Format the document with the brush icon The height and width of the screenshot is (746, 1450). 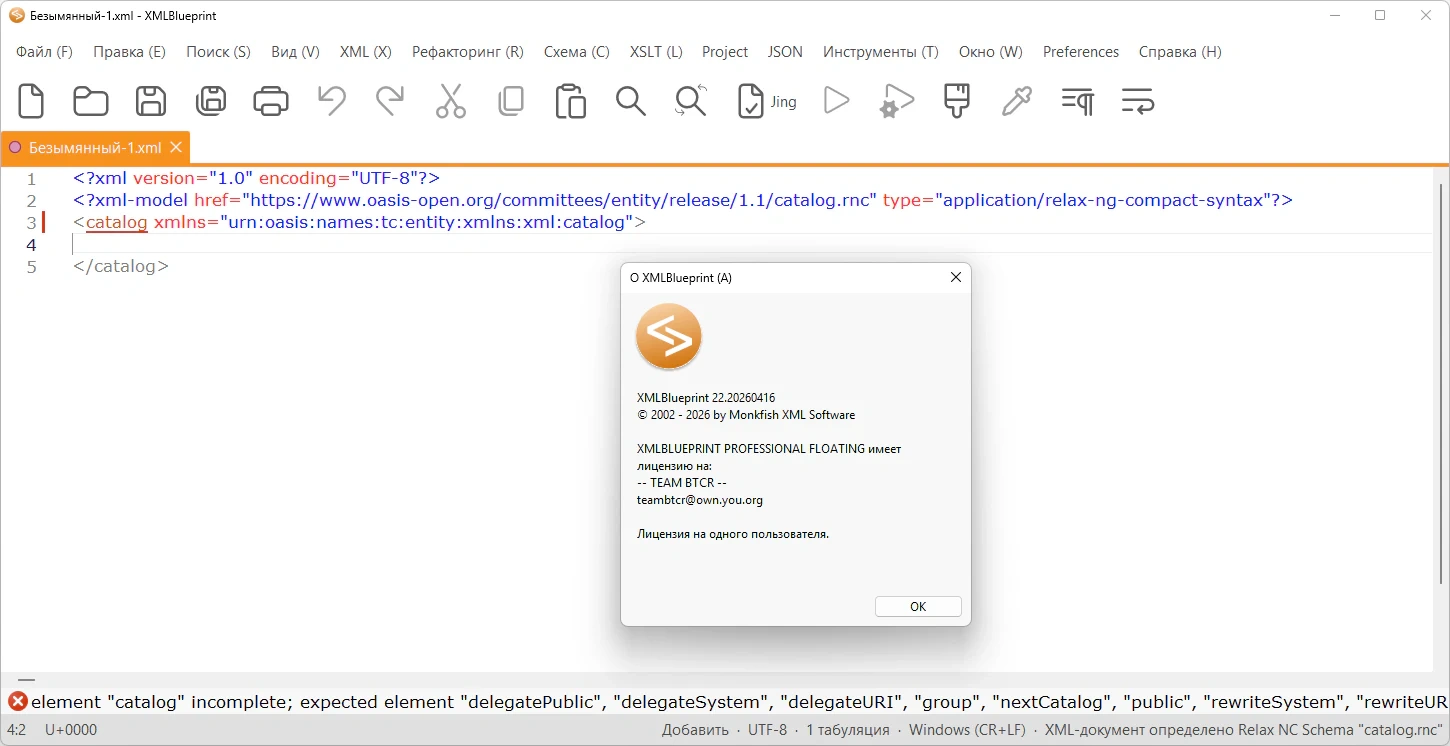click(x=957, y=101)
